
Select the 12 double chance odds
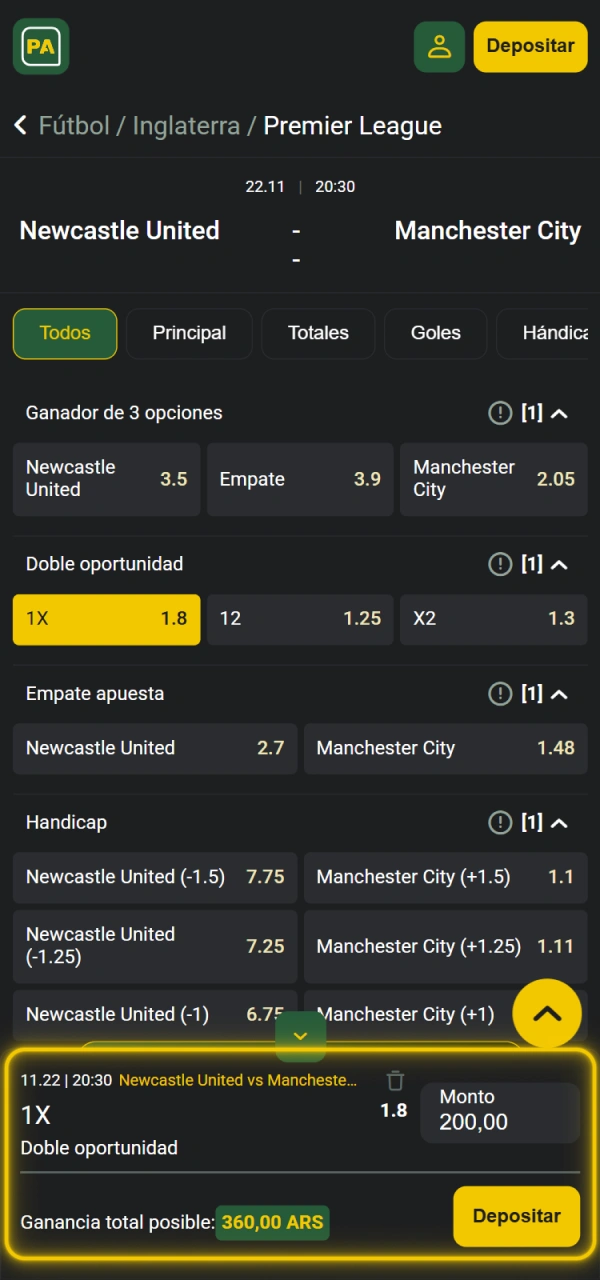pos(300,619)
